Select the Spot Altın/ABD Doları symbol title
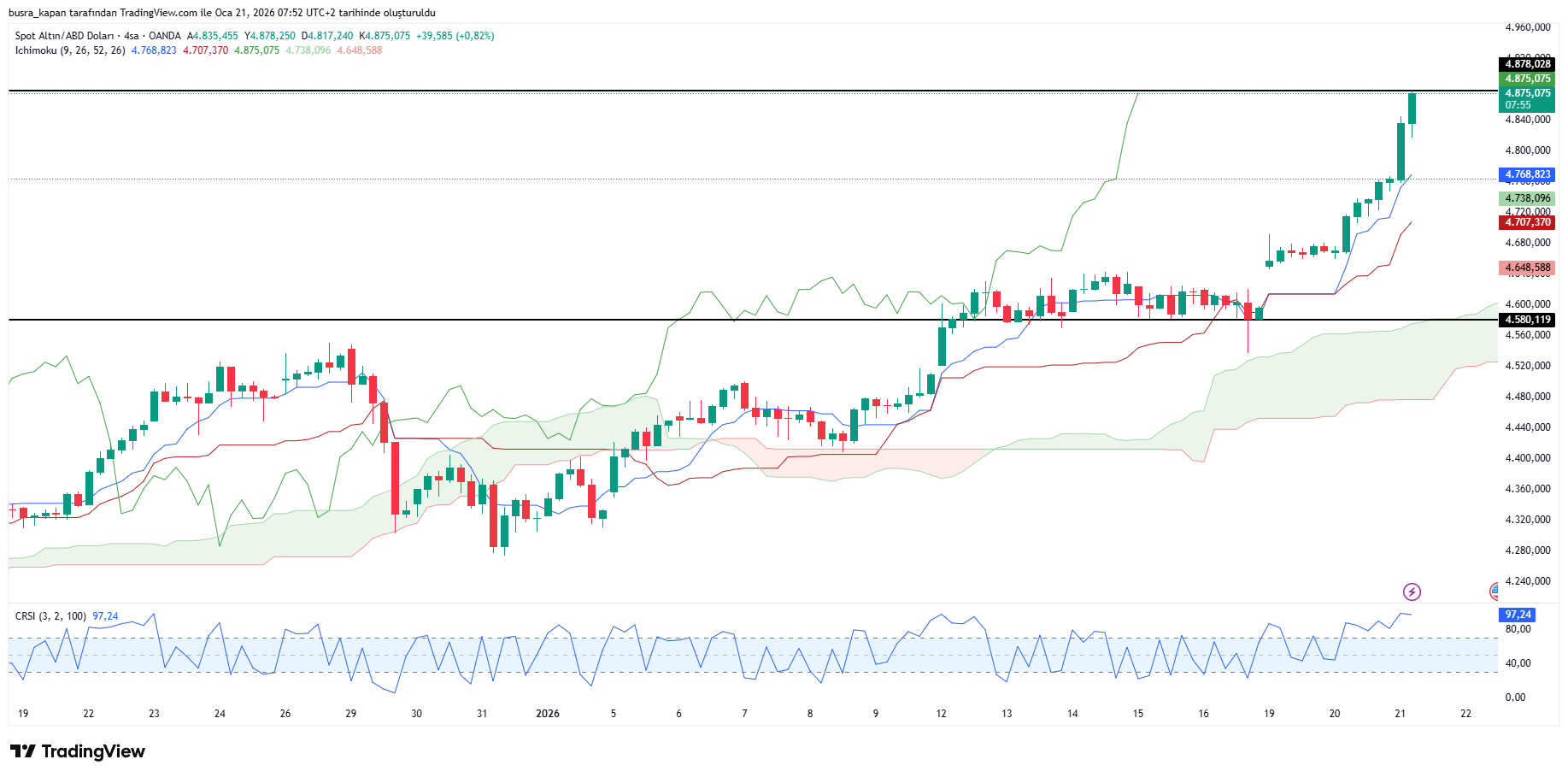 coord(64,36)
